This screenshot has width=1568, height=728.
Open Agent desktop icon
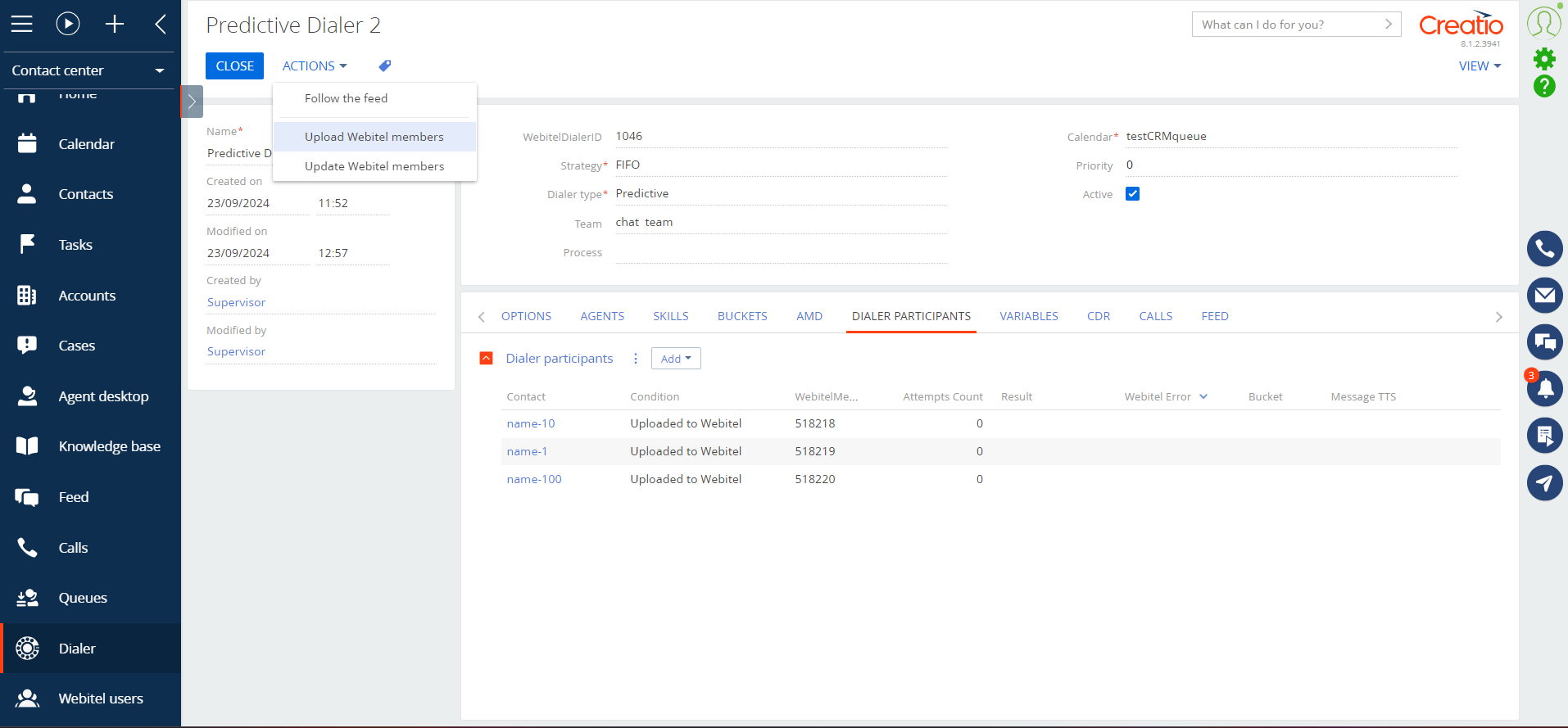(27, 396)
